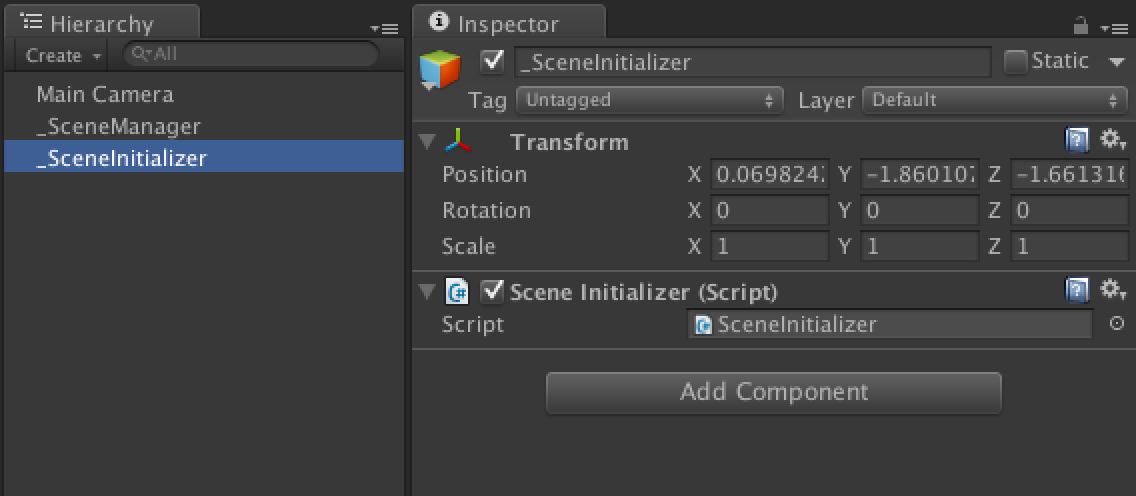Switch to the Hierarchy tab
The width and height of the screenshot is (1136, 496).
pos(100,24)
